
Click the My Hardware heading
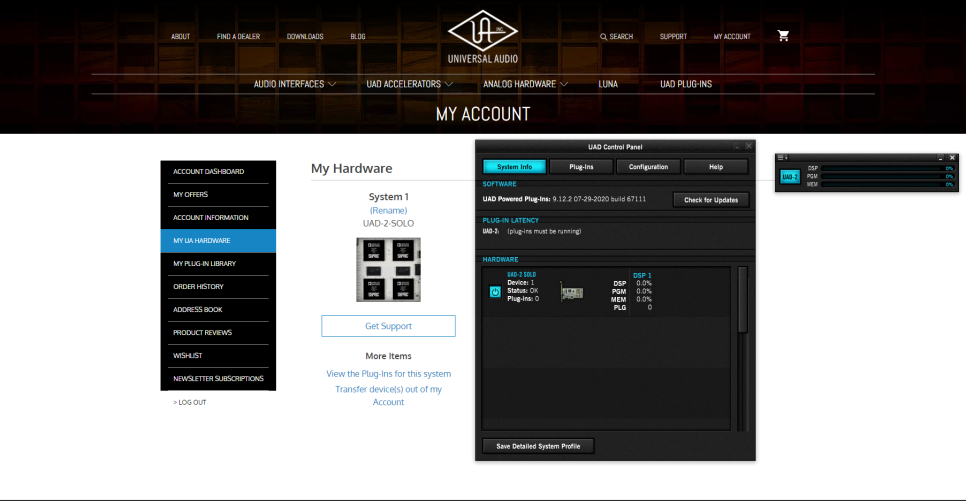[351, 168]
